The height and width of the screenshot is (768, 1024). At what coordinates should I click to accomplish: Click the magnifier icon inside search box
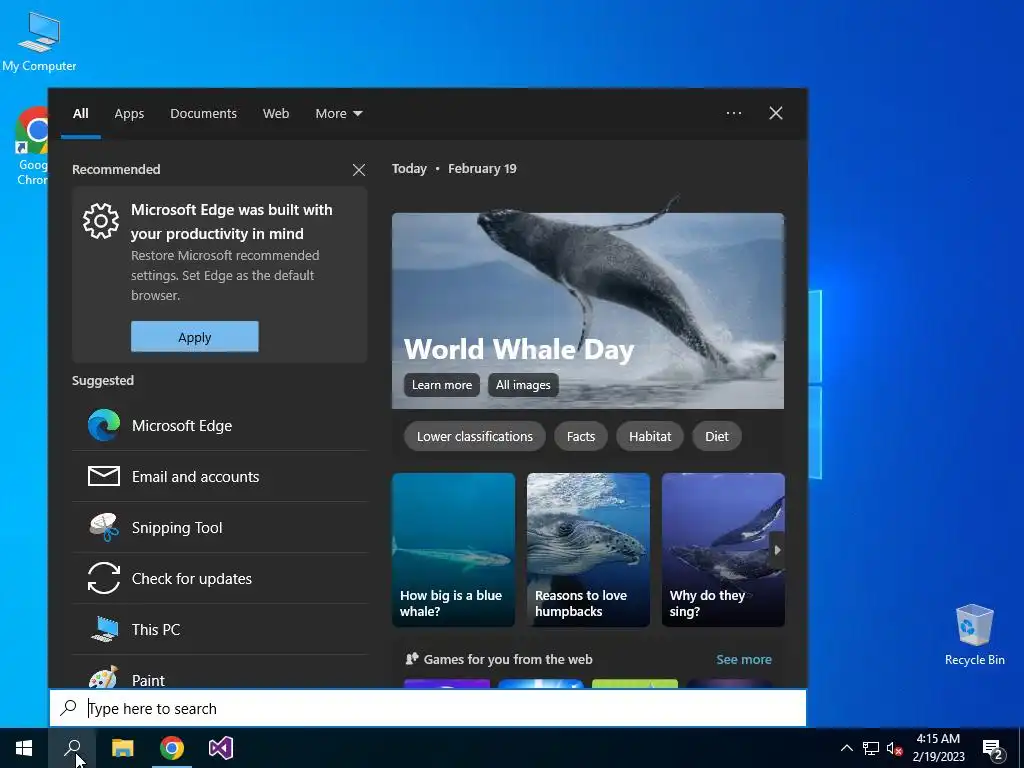coord(69,708)
